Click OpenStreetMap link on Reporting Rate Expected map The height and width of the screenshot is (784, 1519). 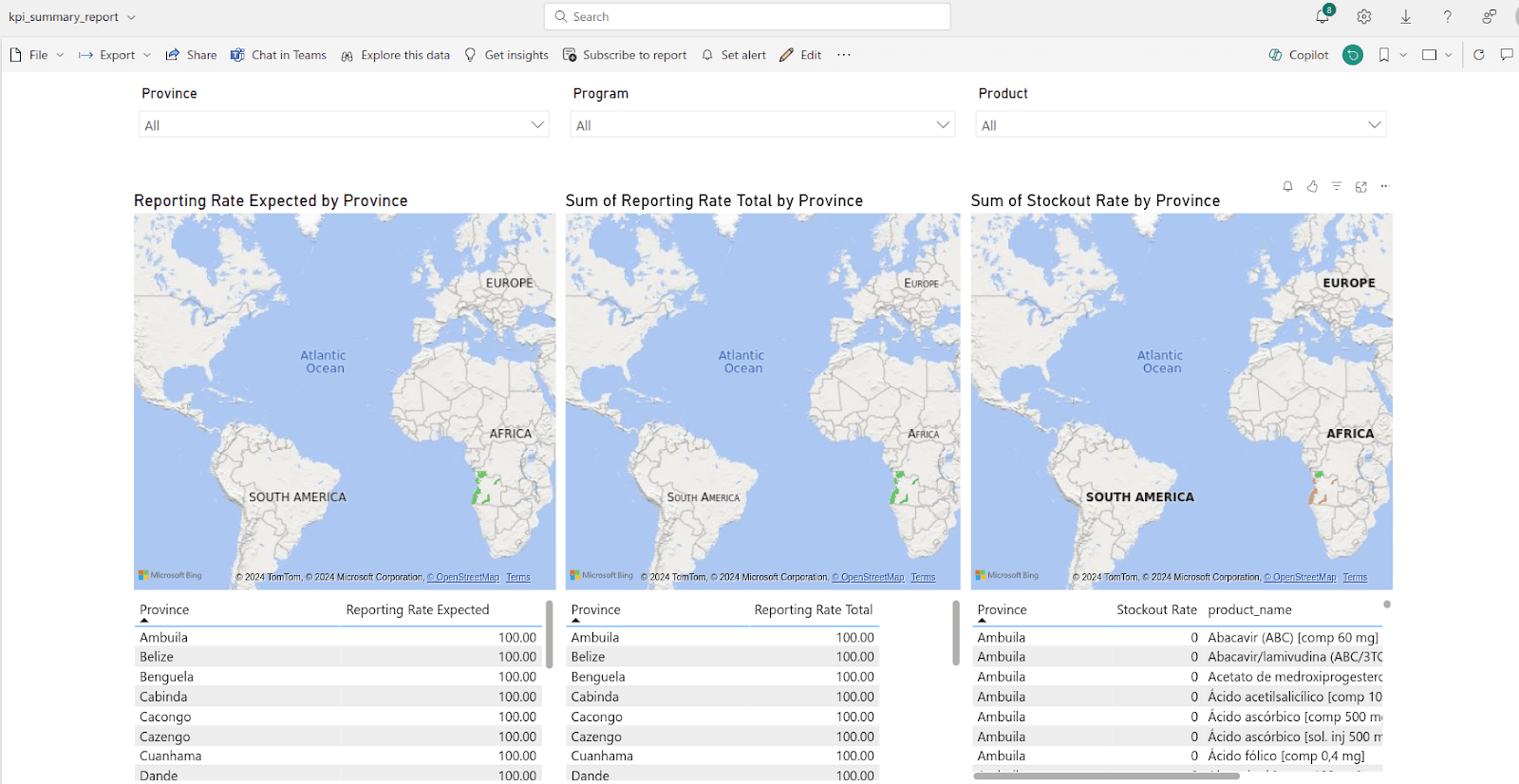point(463,577)
